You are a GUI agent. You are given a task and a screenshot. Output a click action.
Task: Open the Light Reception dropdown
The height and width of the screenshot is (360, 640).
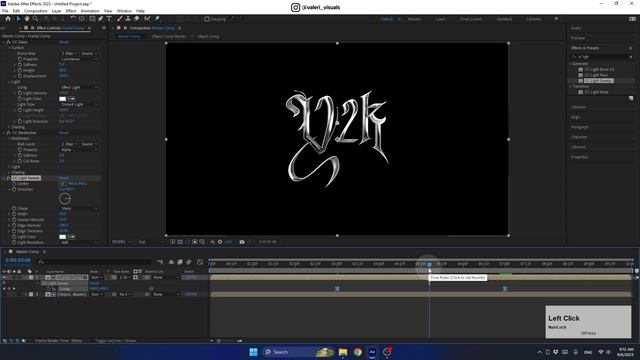coord(79,242)
